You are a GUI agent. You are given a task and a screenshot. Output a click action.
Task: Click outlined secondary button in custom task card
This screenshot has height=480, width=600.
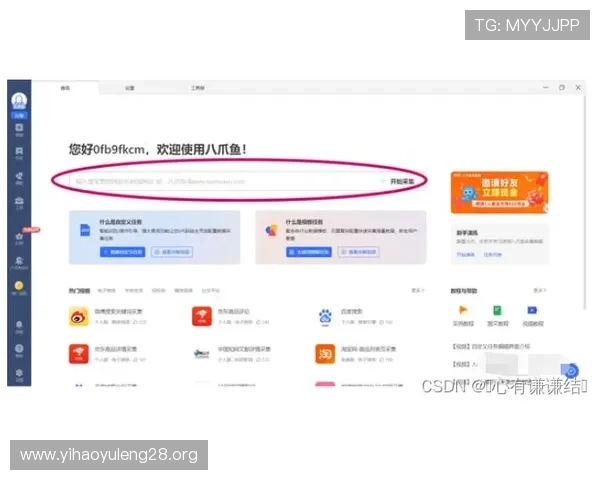(172, 252)
